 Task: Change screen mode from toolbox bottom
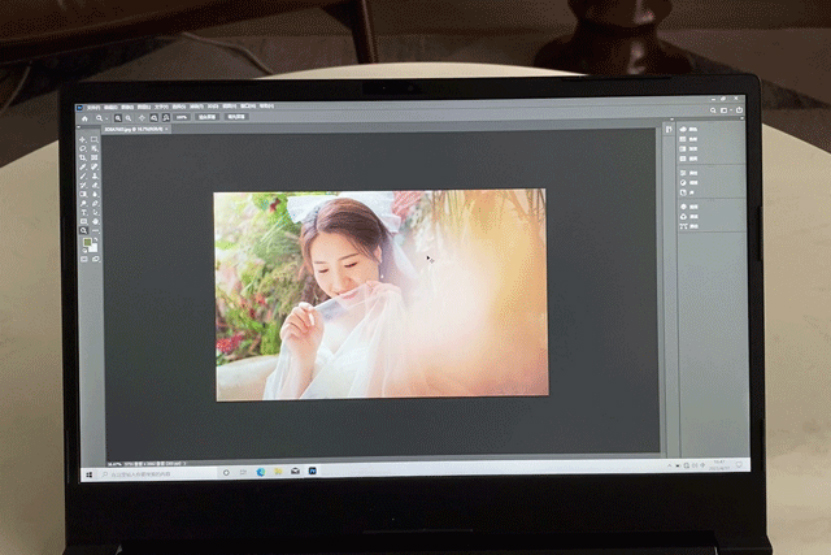[x=95, y=259]
